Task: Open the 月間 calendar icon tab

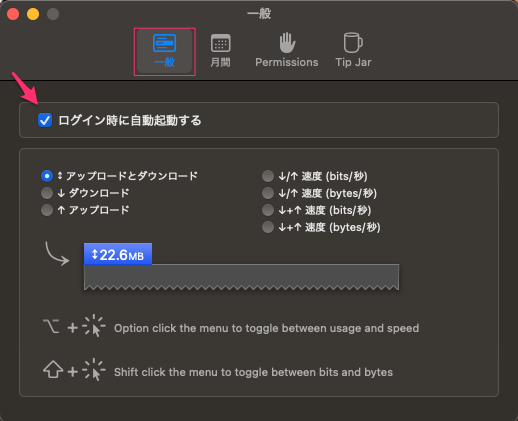Action: pyautogui.click(x=220, y=43)
